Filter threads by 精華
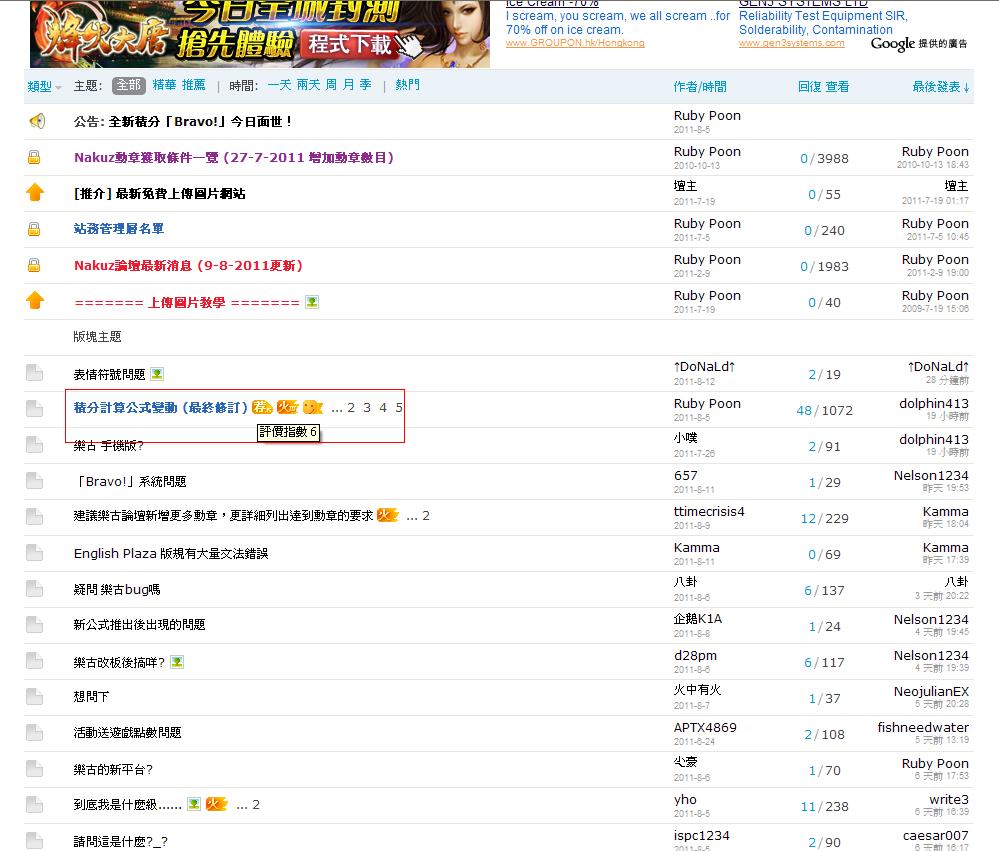This screenshot has height=851, width=999. 163,86
